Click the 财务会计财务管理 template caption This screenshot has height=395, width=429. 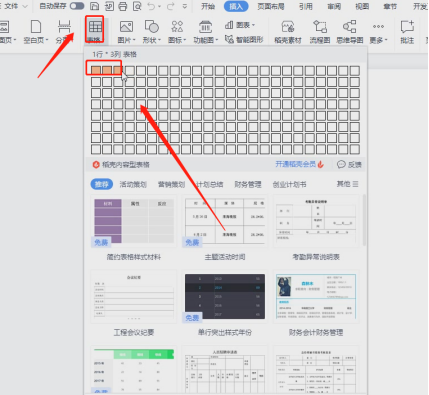(316, 332)
